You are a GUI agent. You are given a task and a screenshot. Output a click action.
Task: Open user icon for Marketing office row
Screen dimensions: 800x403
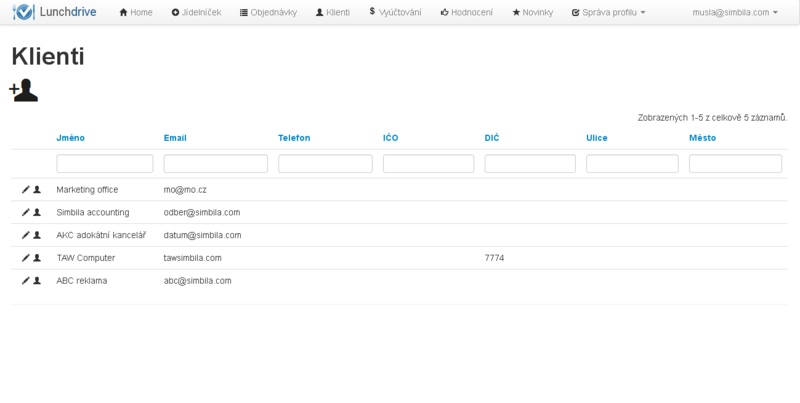click(37, 189)
